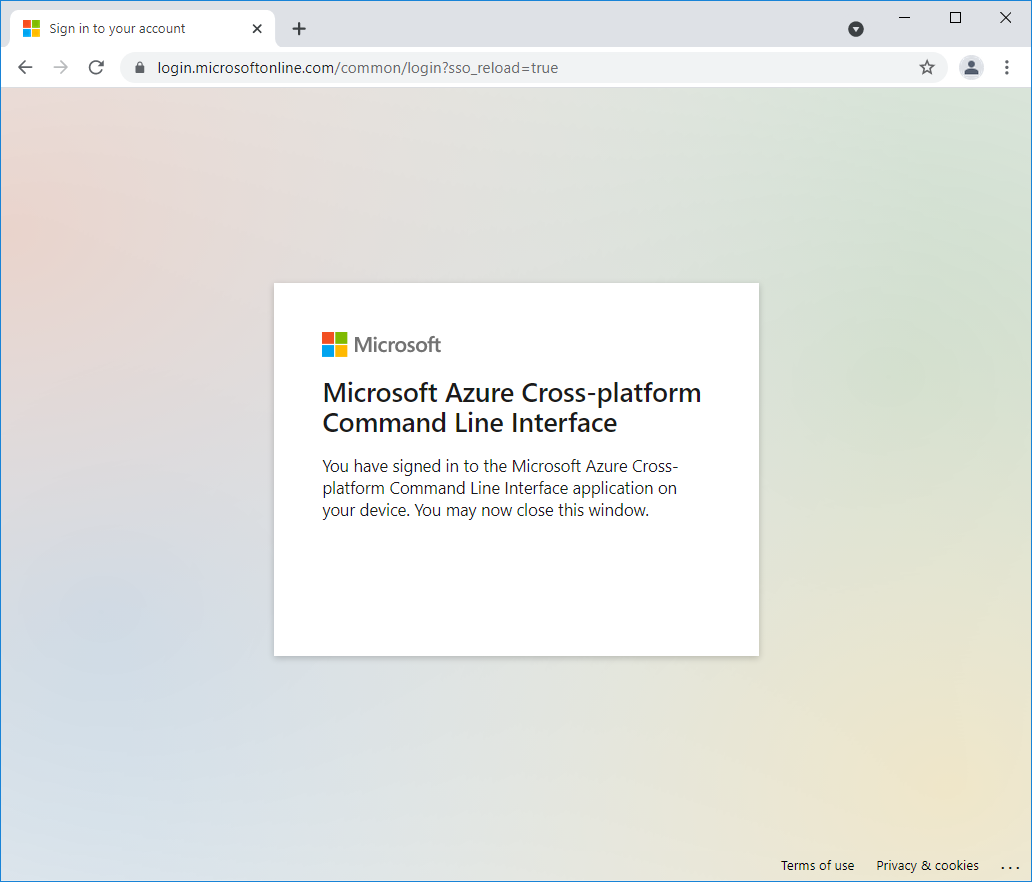Click the 'You may now close this window' message
The width and height of the screenshot is (1032, 882).
coord(532,510)
